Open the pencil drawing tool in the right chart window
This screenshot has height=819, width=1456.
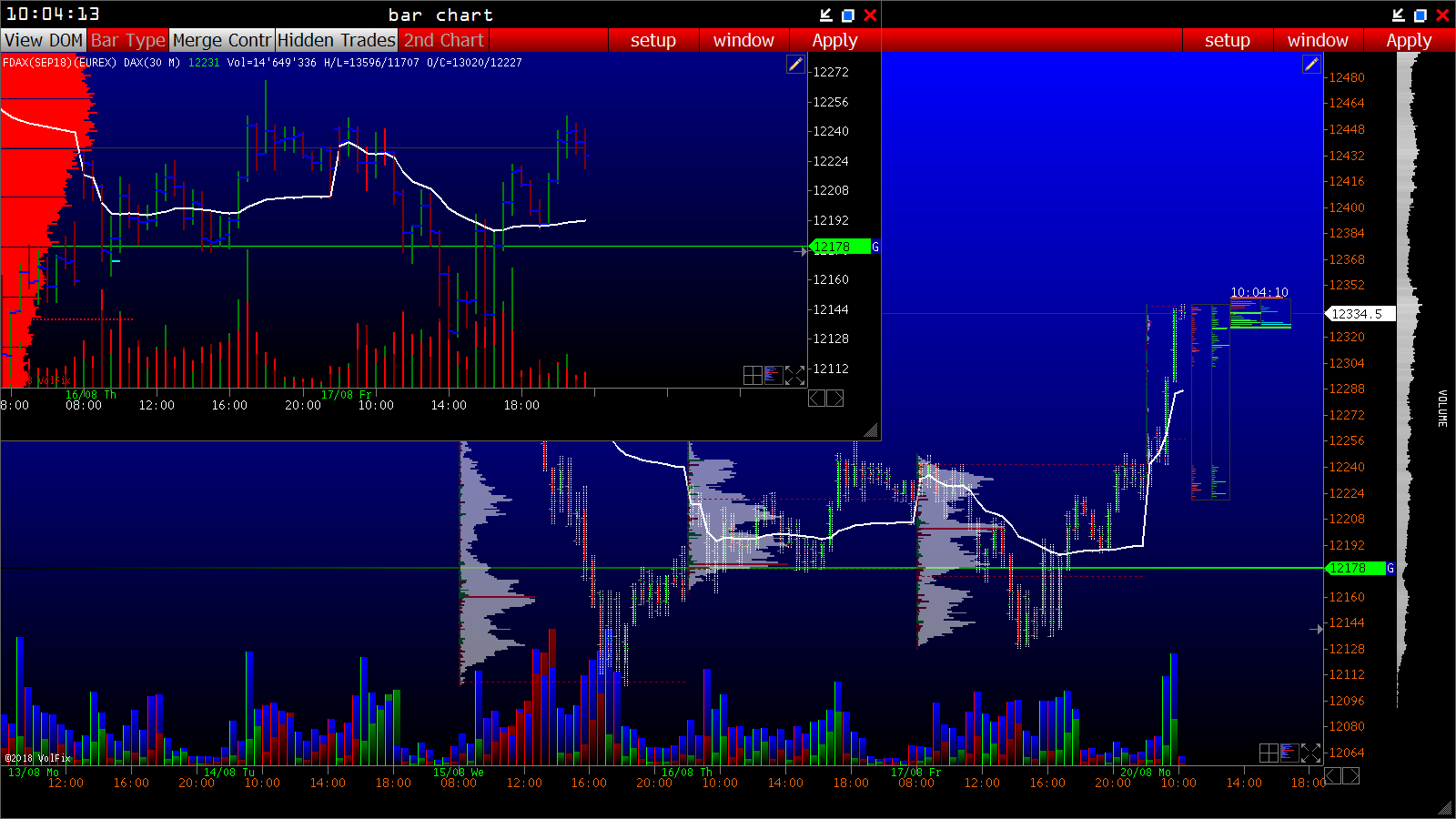(1311, 64)
